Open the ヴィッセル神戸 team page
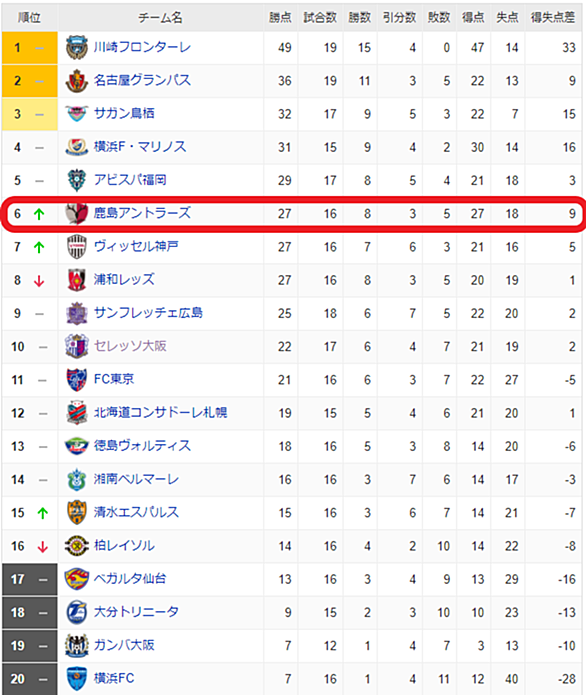The width and height of the screenshot is (586, 695). coord(136,246)
